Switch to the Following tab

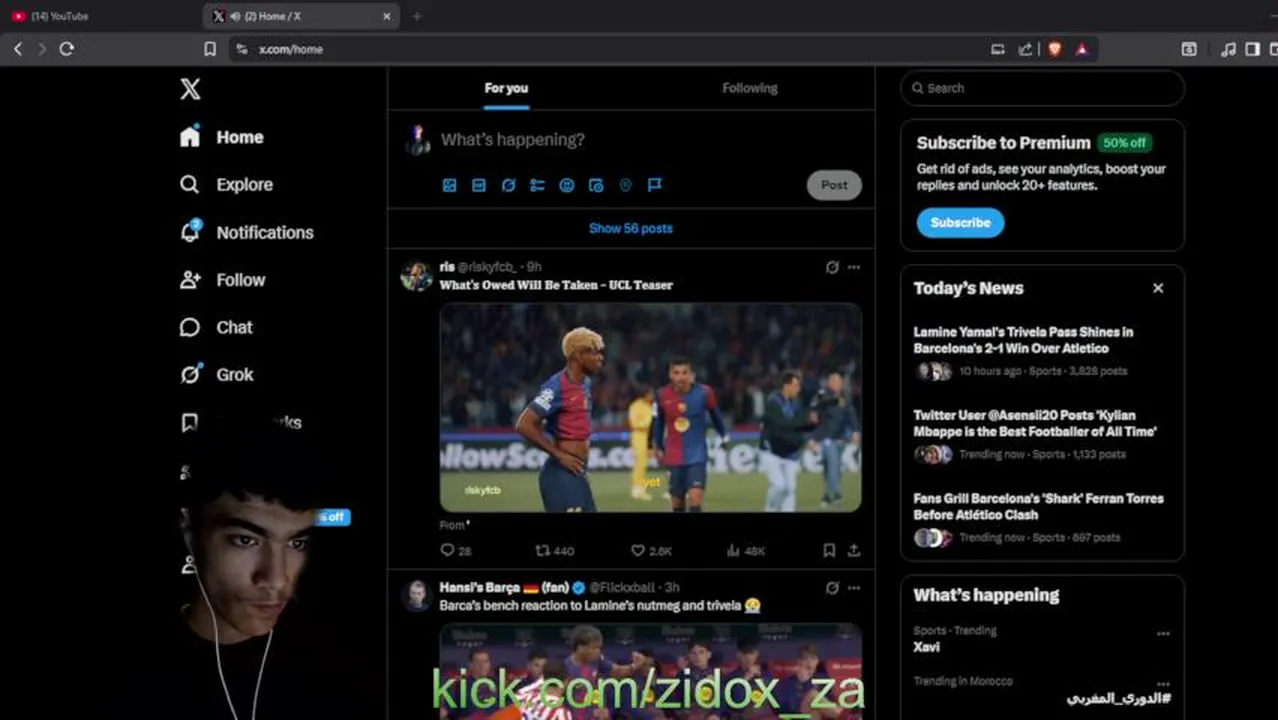[750, 88]
